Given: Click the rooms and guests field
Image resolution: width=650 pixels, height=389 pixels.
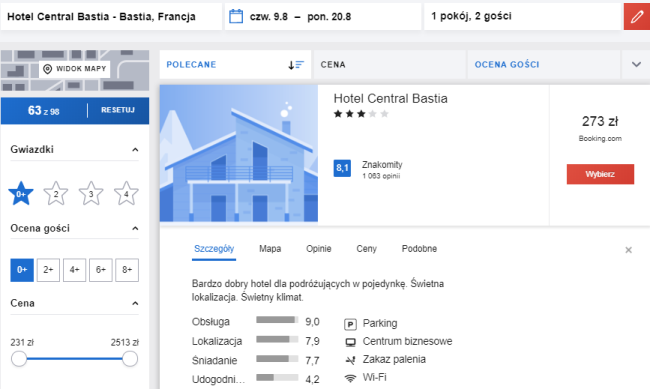Looking at the screenshot, I should 522,17.
